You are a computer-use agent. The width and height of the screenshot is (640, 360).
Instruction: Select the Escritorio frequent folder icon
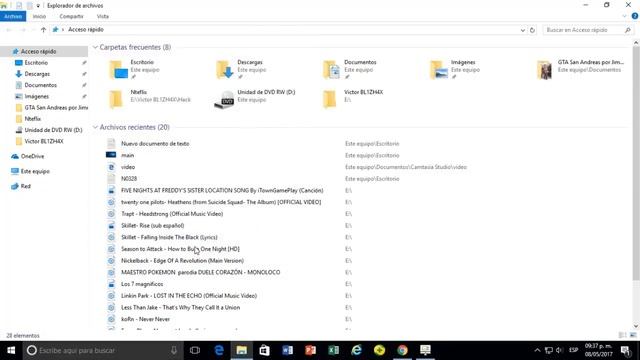click(x=118, y=70)
